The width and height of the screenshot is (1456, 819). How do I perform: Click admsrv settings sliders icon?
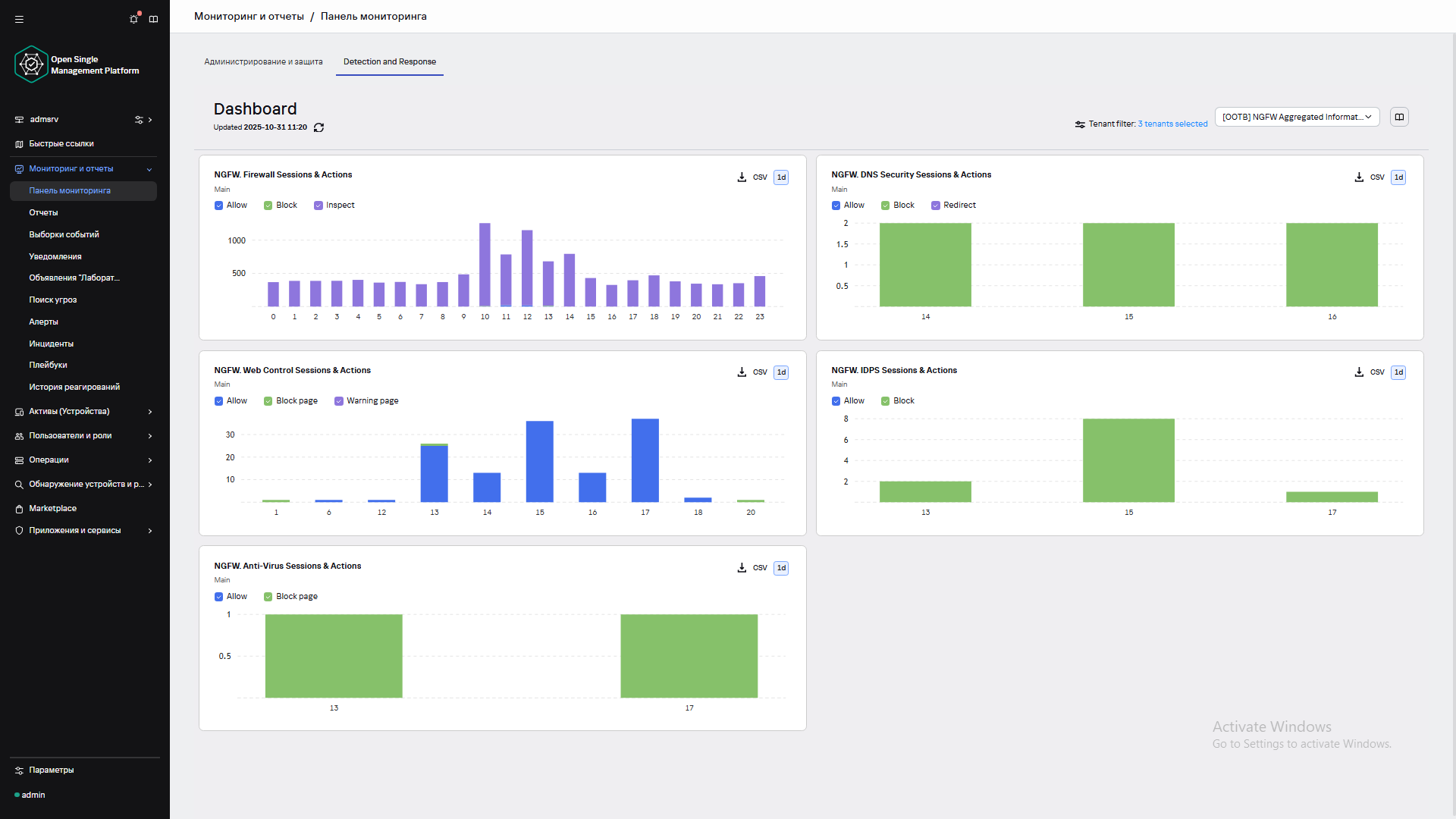pos(139,120)
